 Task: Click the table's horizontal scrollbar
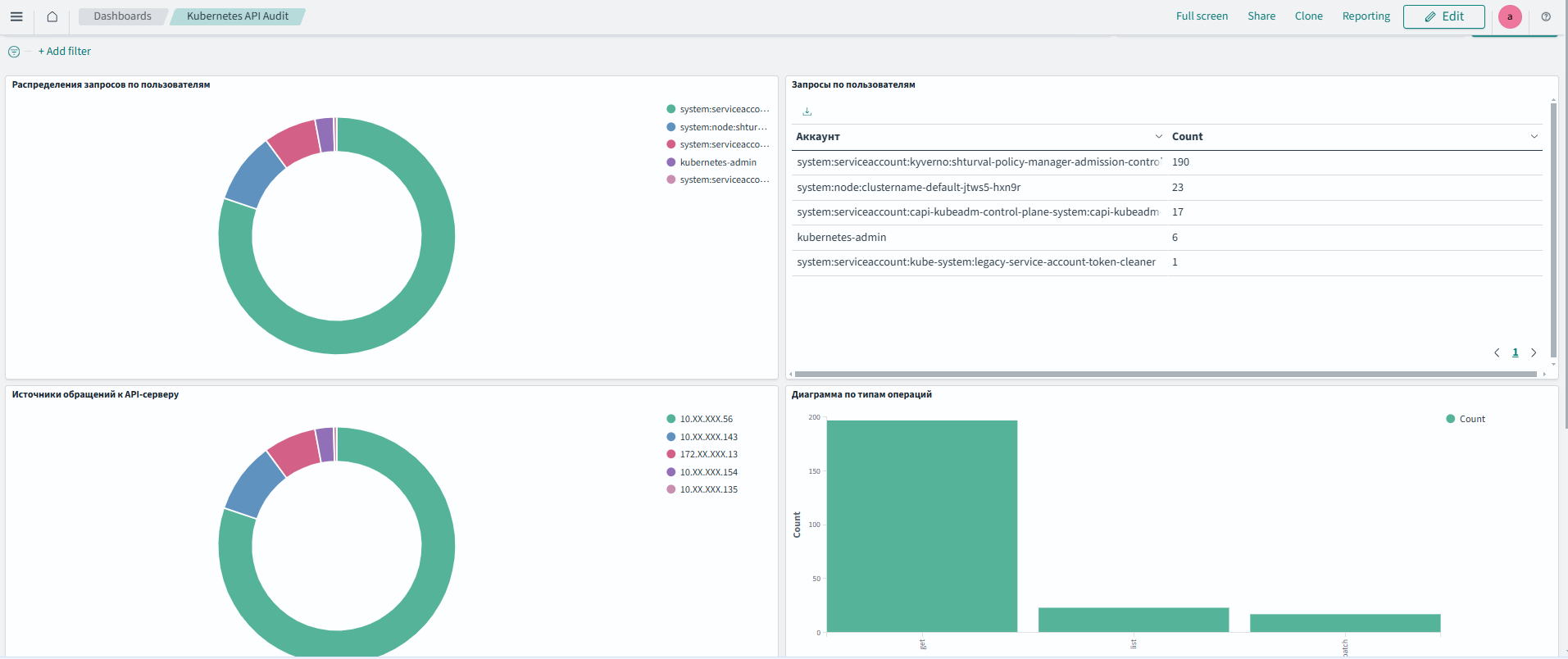[1164, 374]
